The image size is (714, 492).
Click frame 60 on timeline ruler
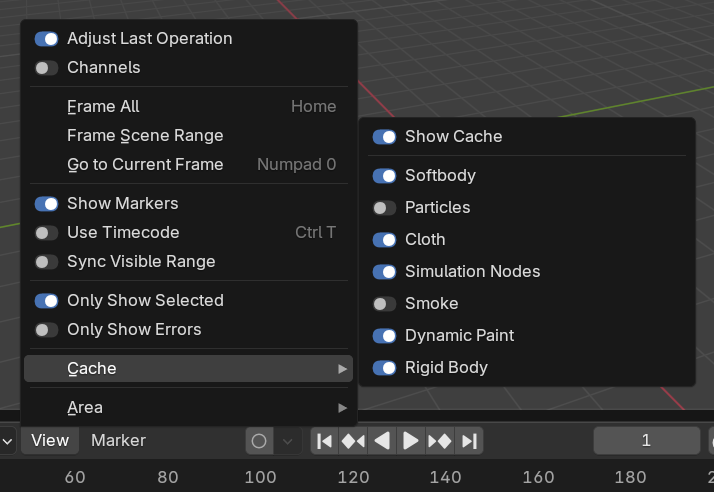(75, 477)
